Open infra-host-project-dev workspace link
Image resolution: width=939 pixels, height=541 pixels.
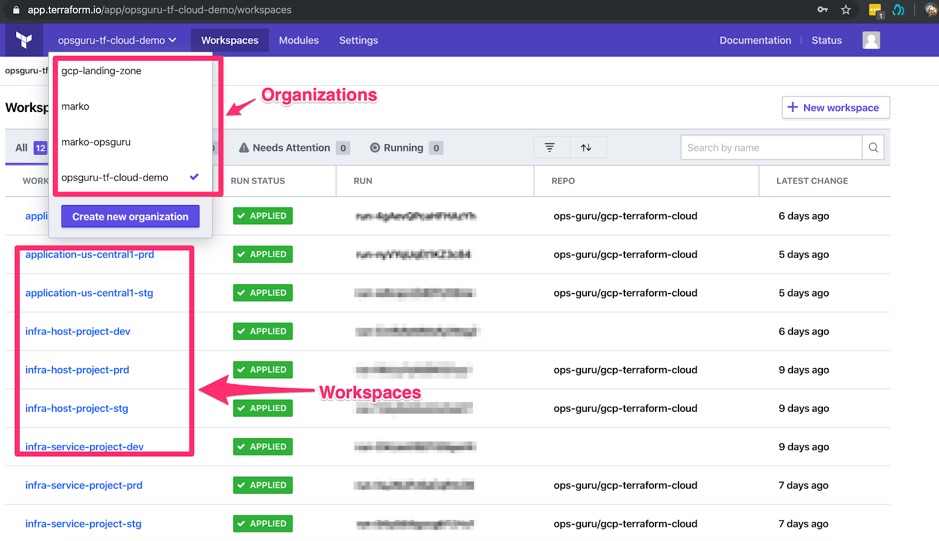[x=78, y=331]
